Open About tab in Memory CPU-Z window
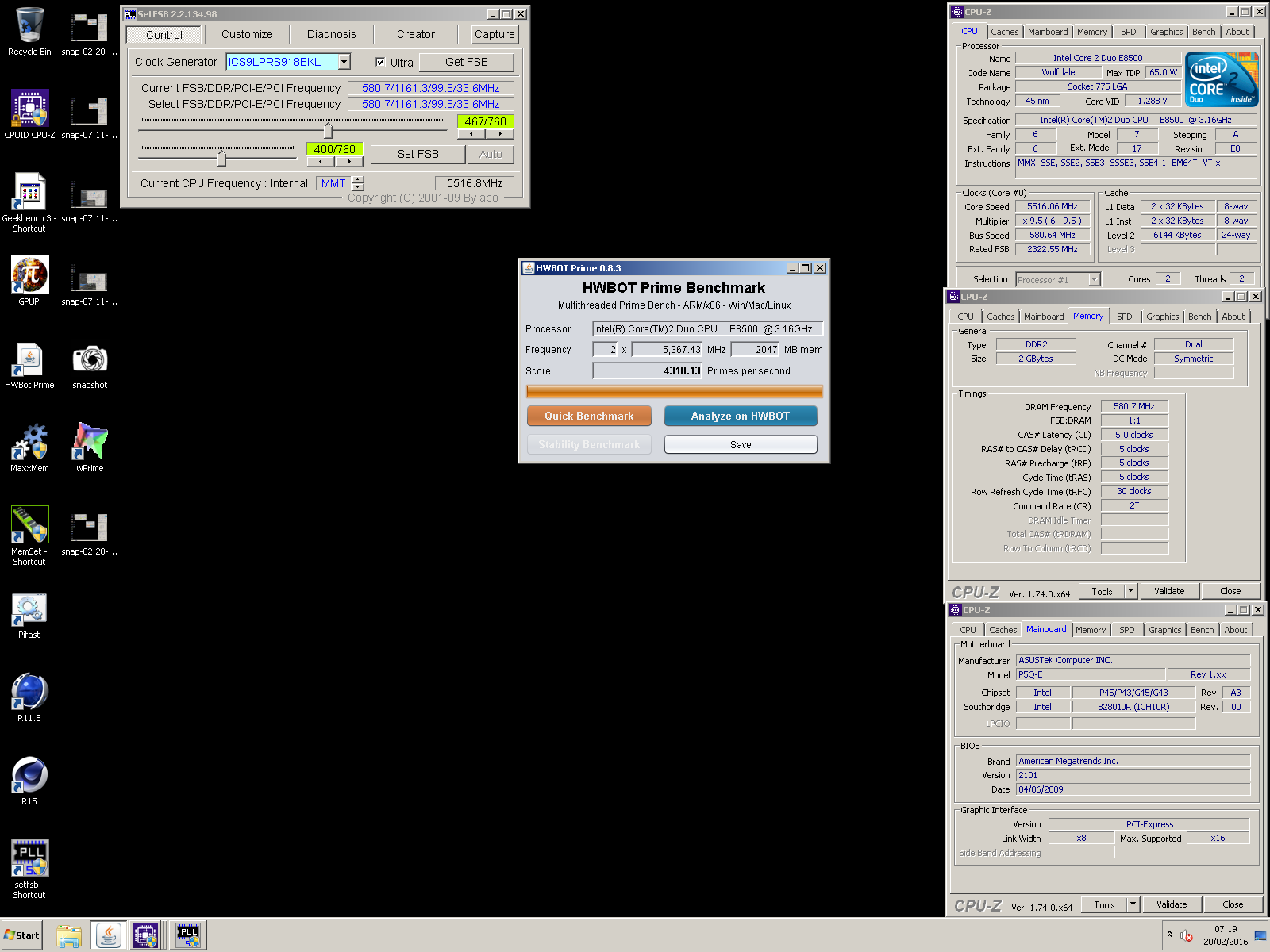The image size is (1270, 952). tap(1233, 317)
